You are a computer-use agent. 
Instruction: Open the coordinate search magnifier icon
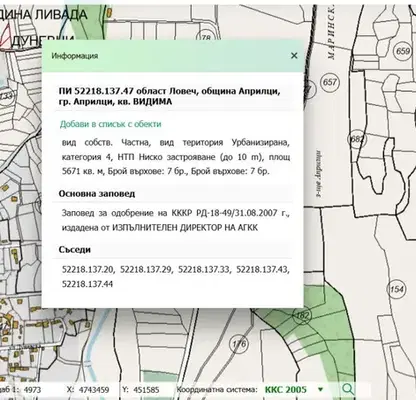coord(348,389)
